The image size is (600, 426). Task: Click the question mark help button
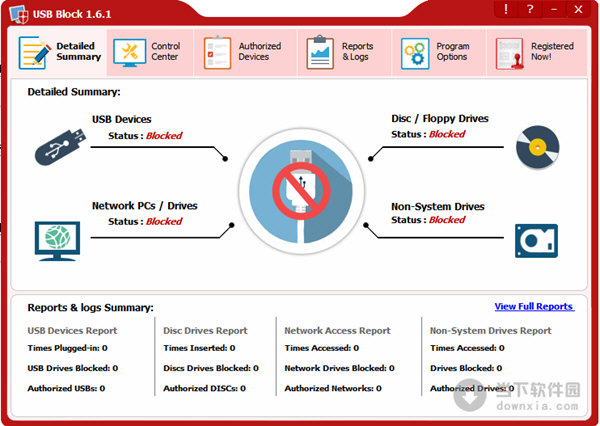tap(530, 9)
